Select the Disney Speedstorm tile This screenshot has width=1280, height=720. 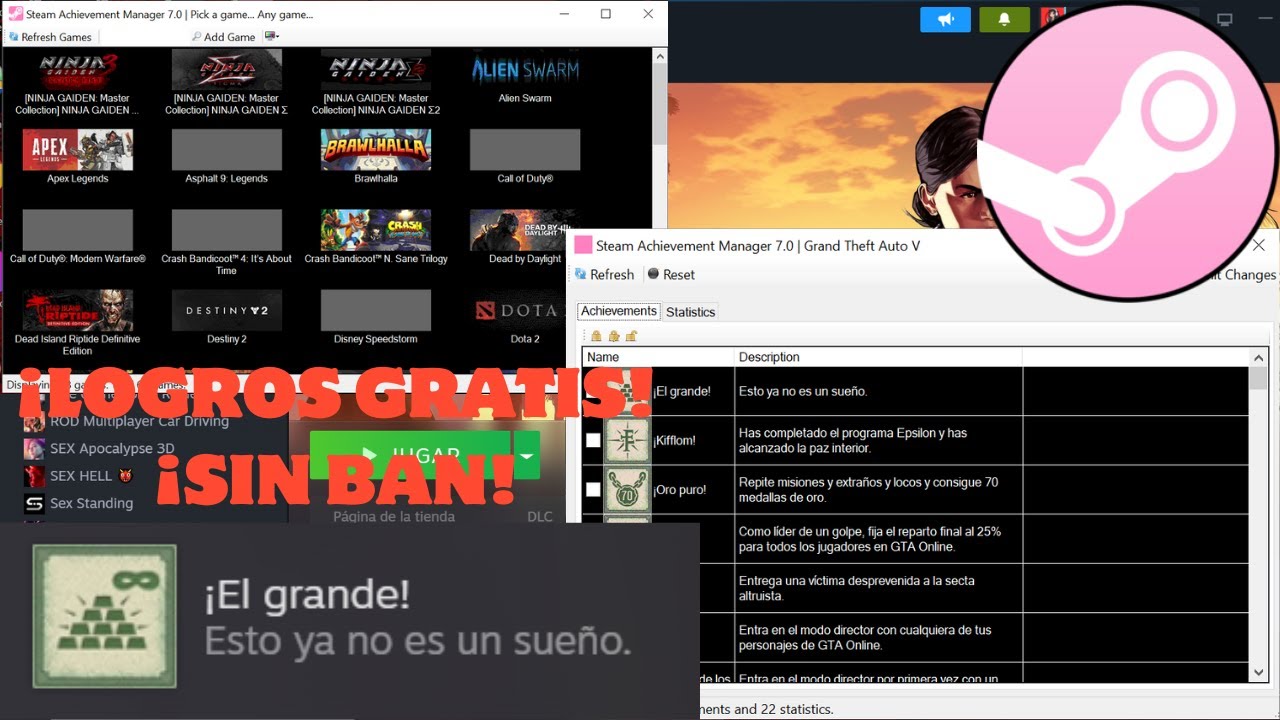click(376, 310)
